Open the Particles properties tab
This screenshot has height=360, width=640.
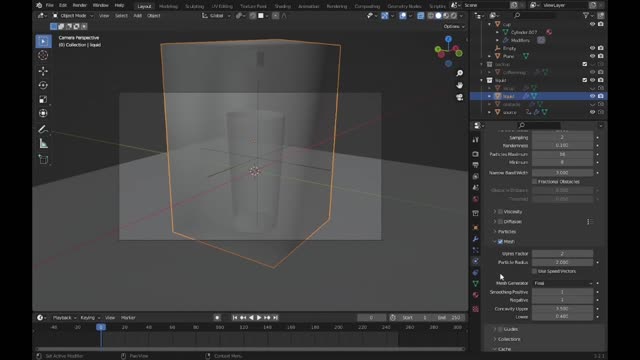[x=476, y=250]
